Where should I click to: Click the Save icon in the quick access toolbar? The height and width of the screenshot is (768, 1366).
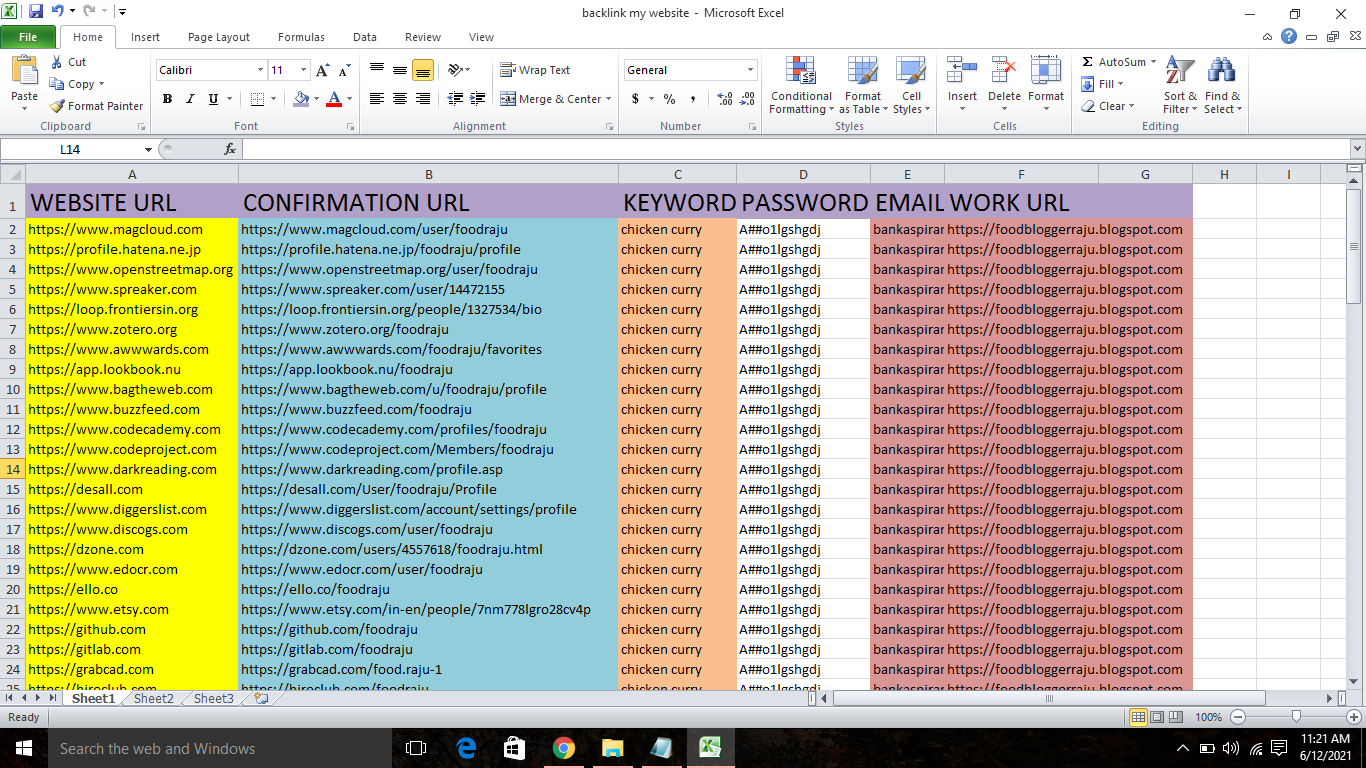tap(36, 12)
